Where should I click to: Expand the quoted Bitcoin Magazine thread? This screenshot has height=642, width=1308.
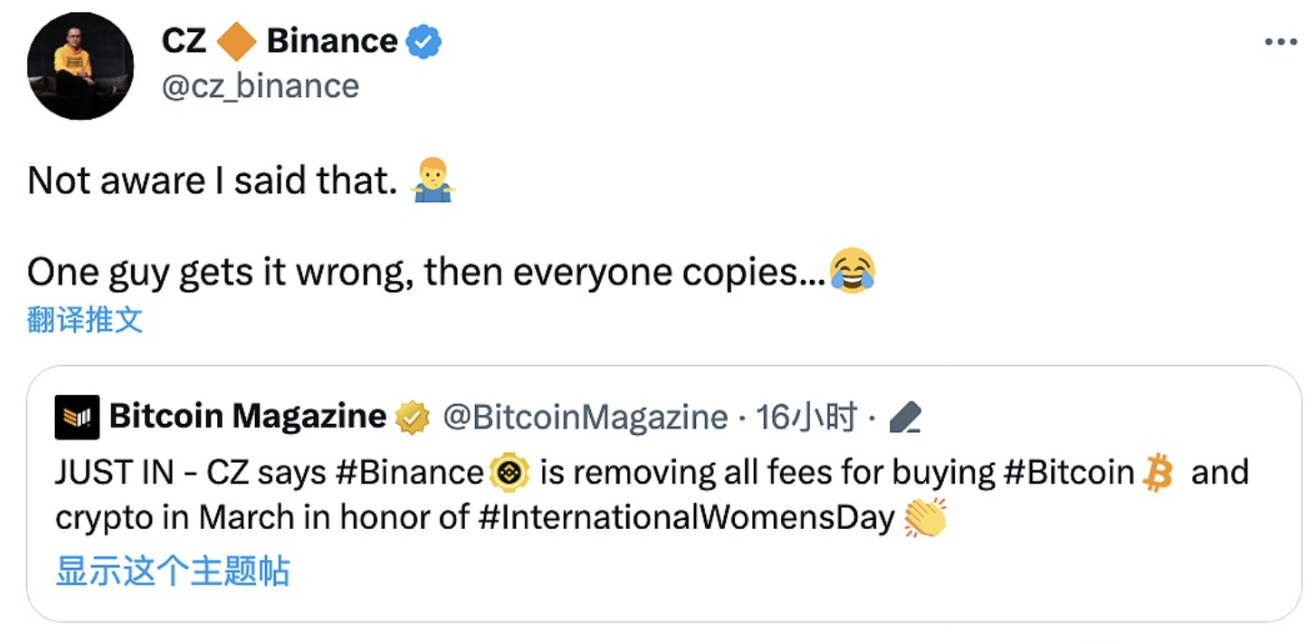pos(170,572)
